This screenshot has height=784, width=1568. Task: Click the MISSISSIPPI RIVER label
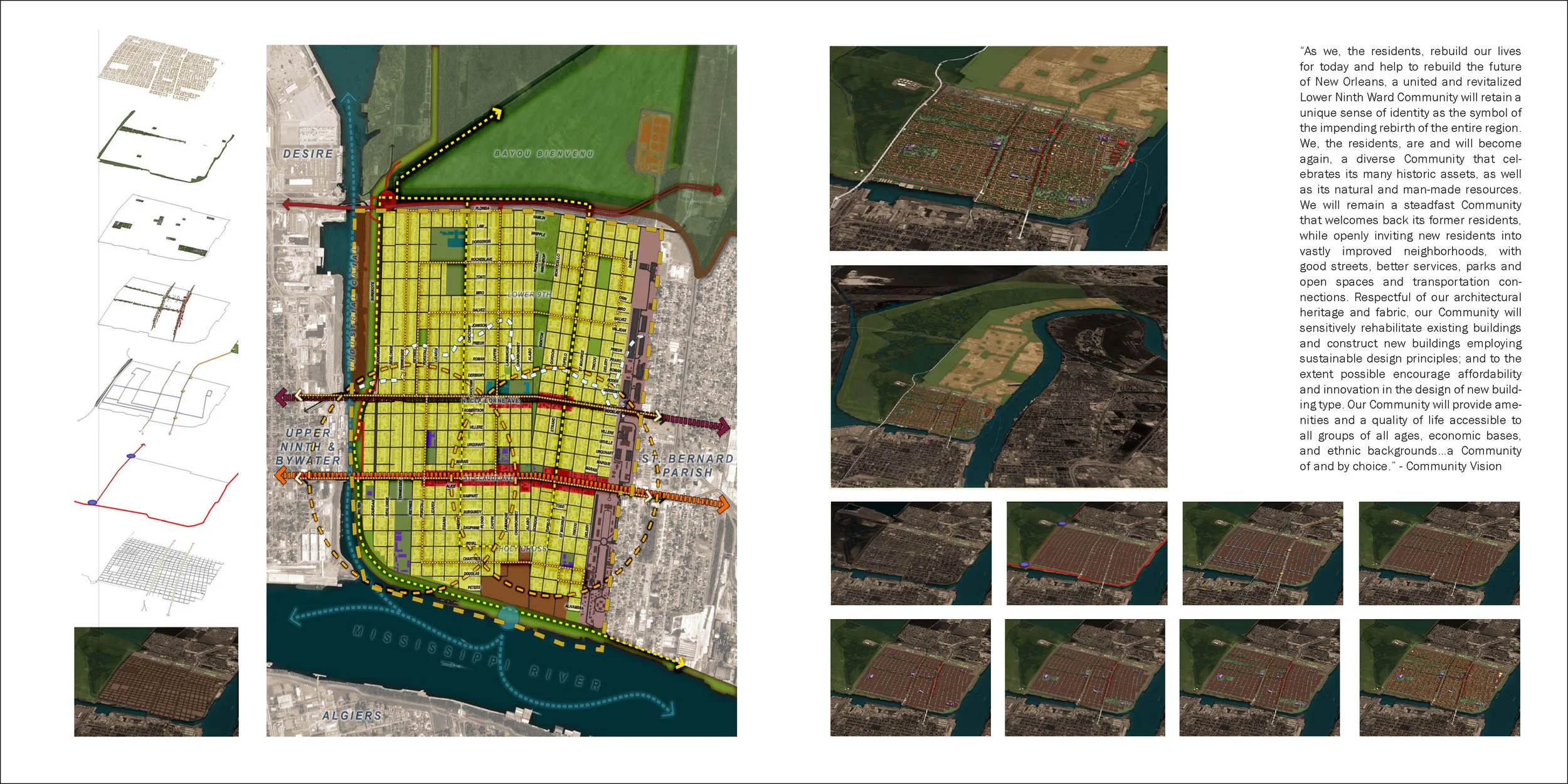(x=477, y=659)
